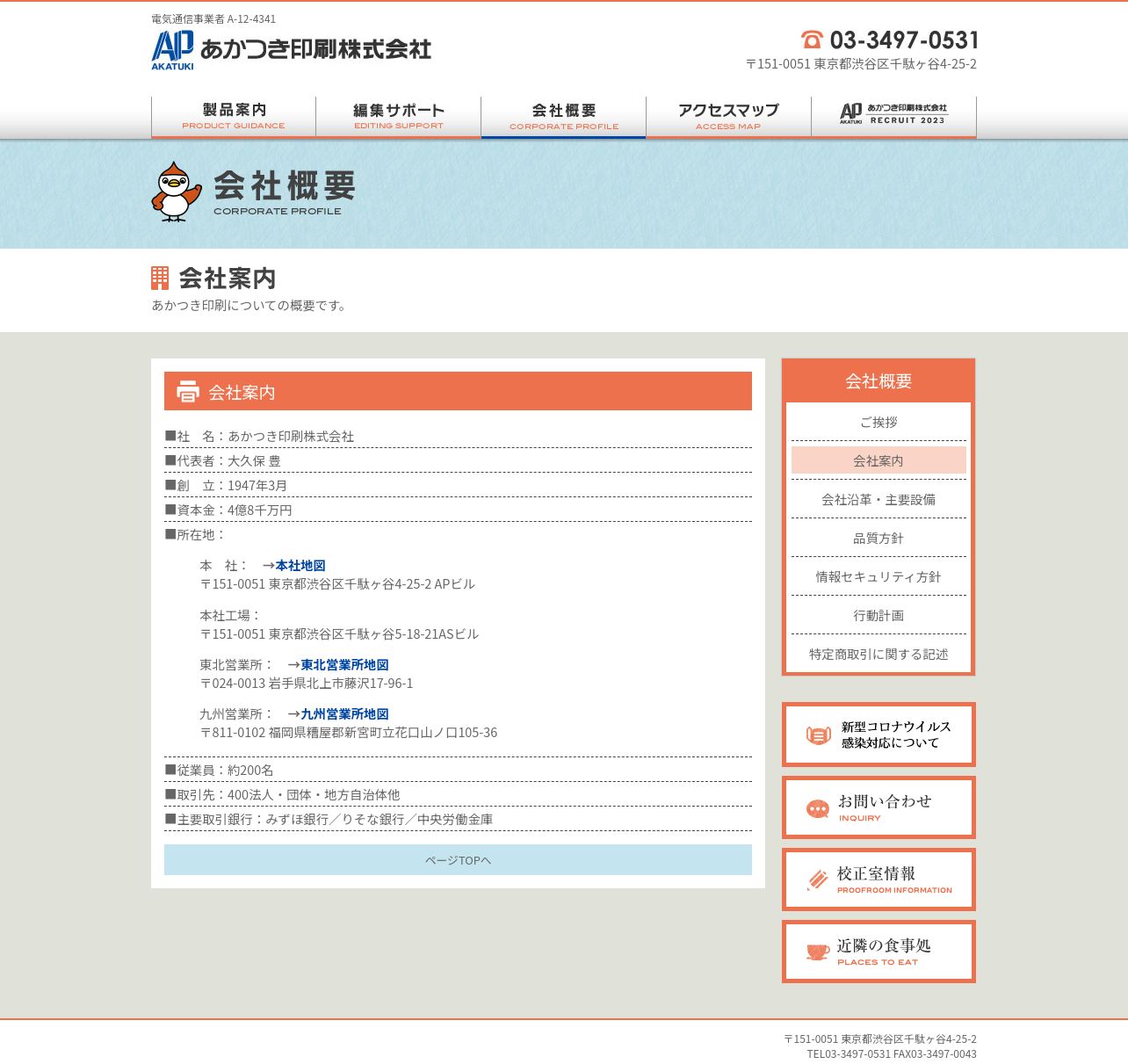Click the AP Akatsuki logo in header
The image size is (1128, 1064).
(x=172, y=50)
